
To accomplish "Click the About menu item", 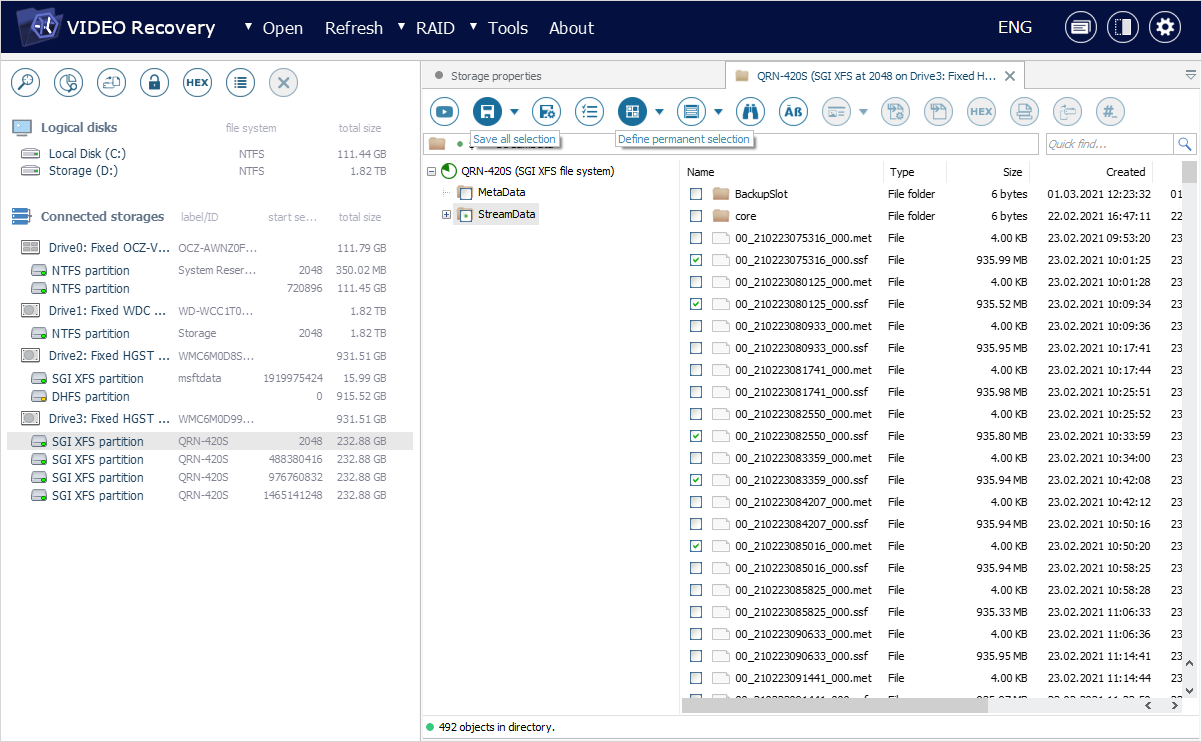I will pyautogui.click(x=572, y=28).
